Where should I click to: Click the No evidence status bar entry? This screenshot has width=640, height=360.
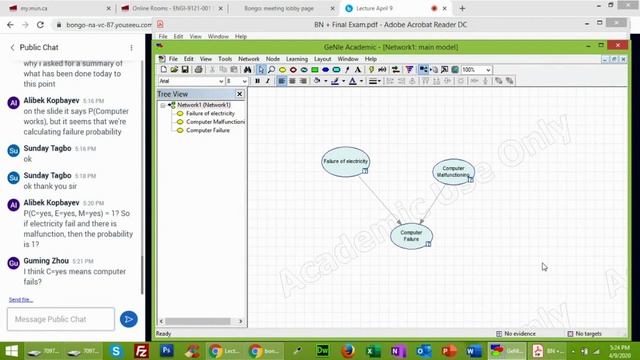coord(516,334)
